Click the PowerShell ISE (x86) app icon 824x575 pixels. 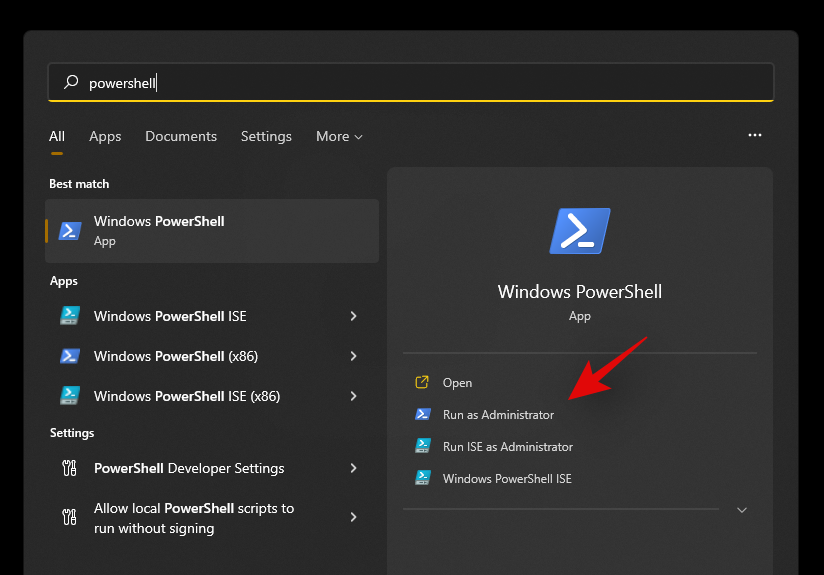click(x=69, y=396)
